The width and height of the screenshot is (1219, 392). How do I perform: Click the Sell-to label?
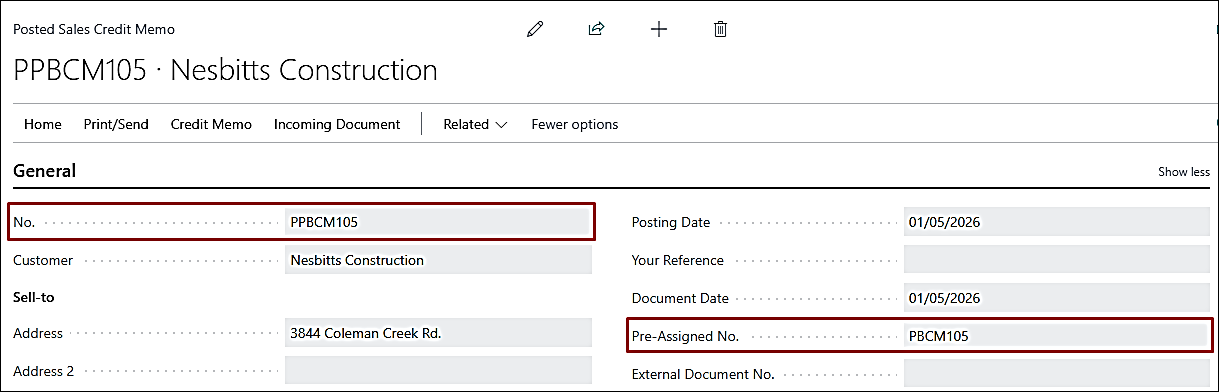[x=33, y=297]
